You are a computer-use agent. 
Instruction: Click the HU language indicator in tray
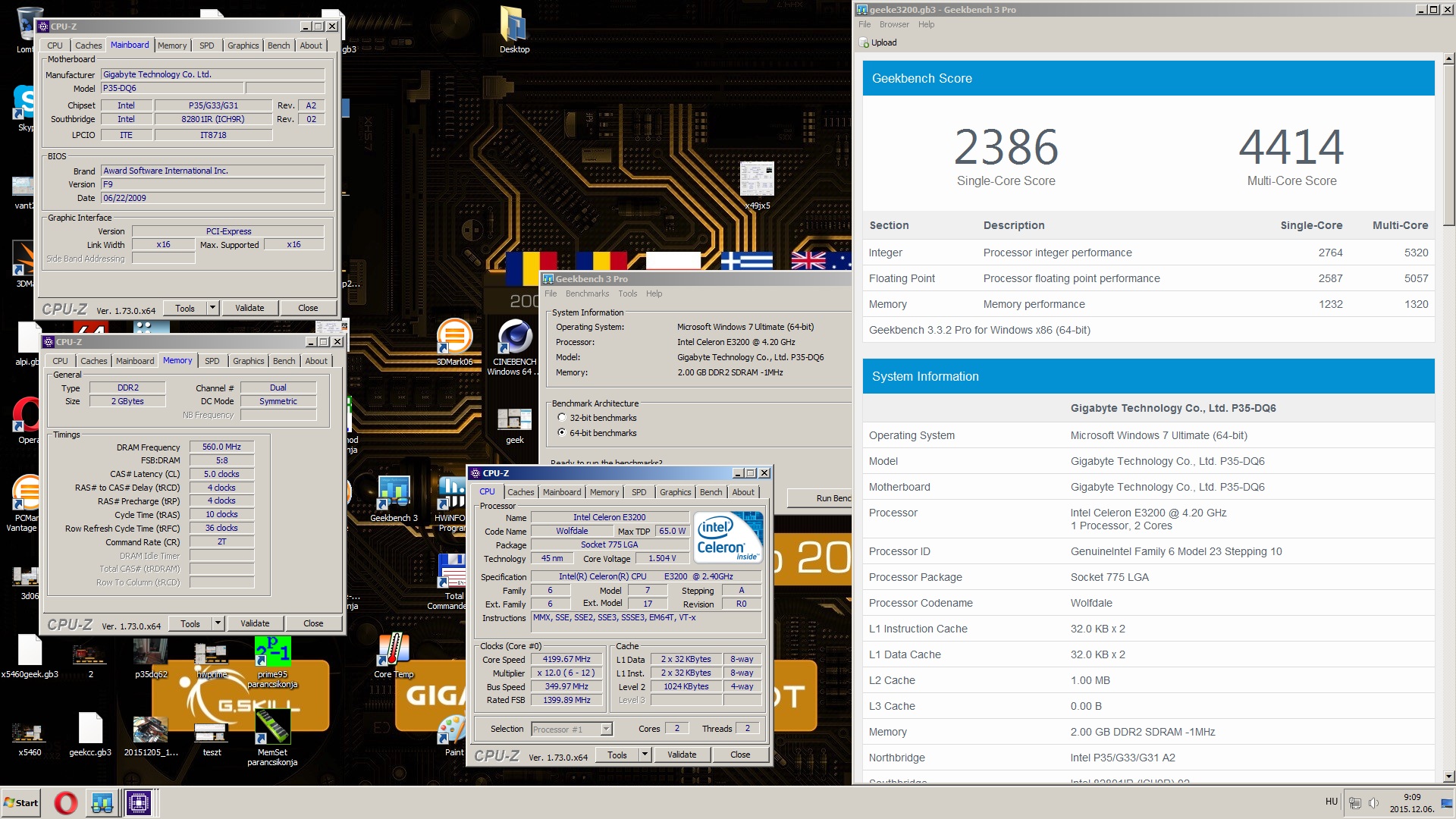pyautogui.click(x=1331, y=802)
